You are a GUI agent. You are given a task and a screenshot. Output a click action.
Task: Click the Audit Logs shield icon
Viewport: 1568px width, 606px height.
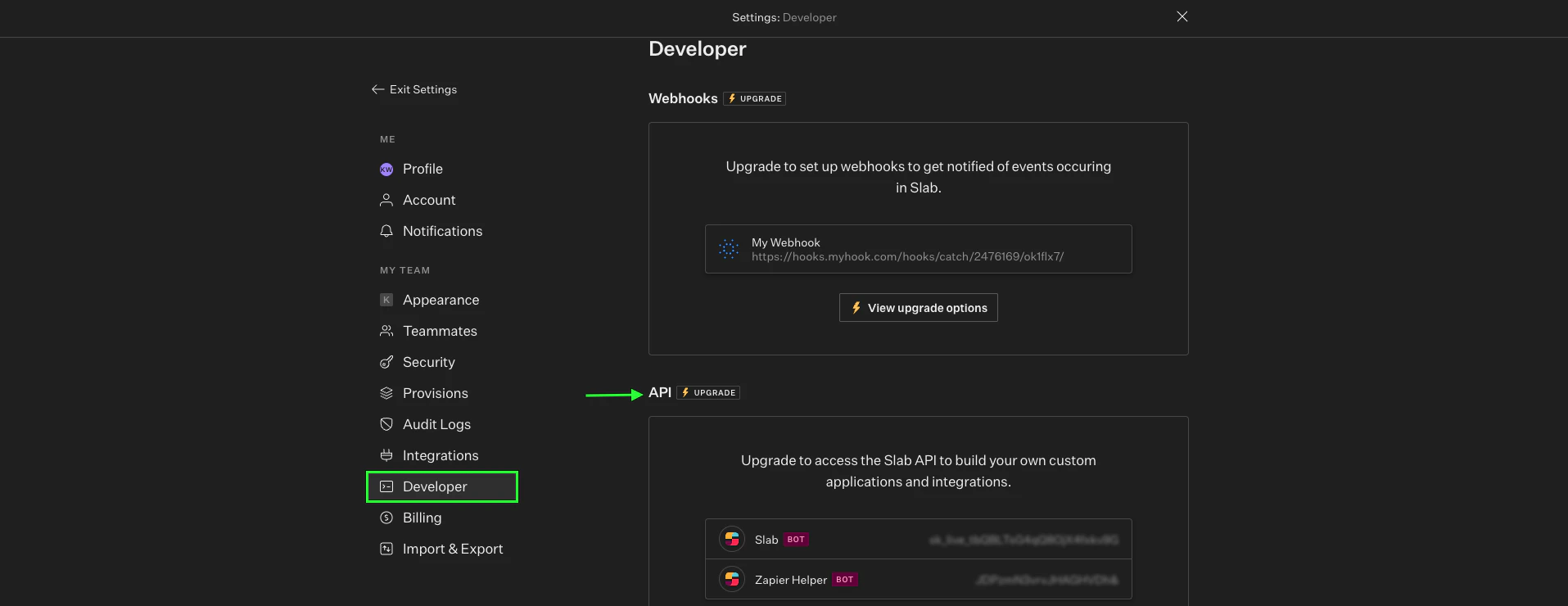point(386,424)
